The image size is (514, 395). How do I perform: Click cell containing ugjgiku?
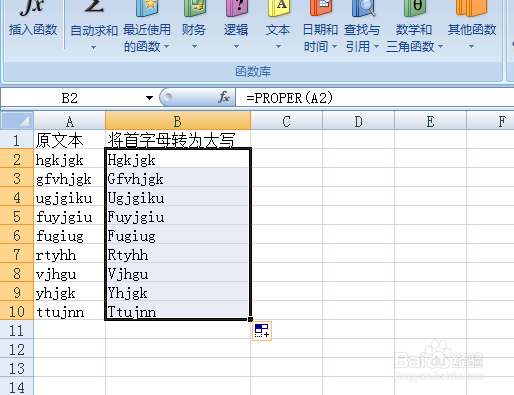tap(69, 197)
